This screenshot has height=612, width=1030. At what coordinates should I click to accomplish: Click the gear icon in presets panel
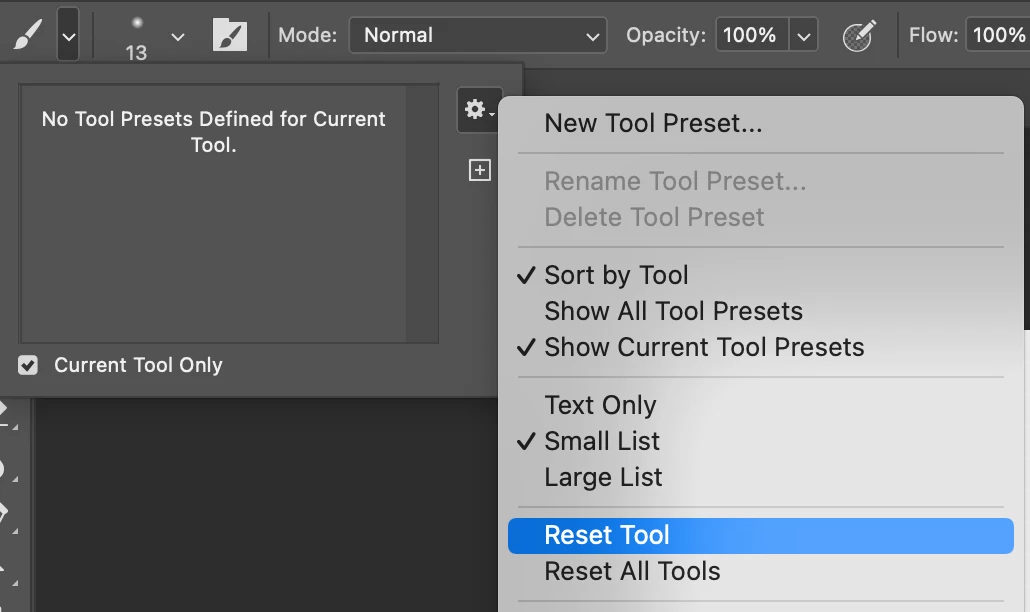[478, 109]
